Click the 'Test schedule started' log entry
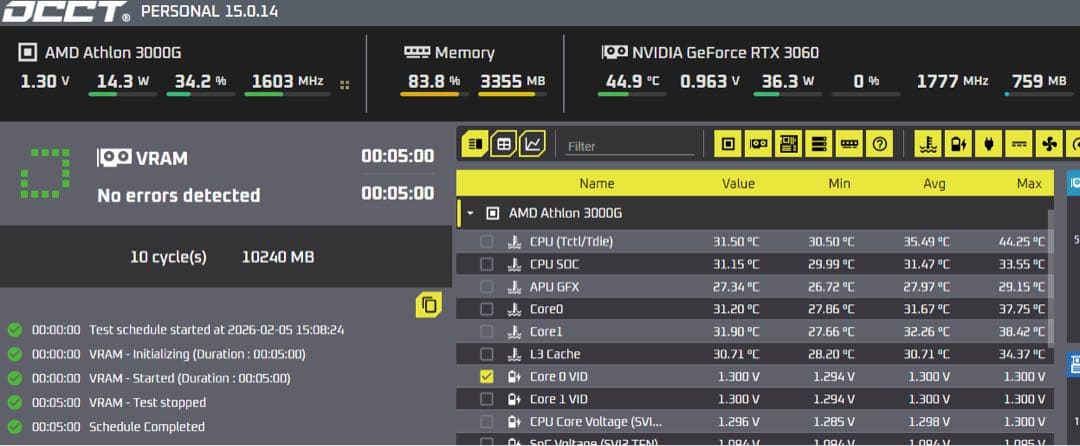 pos(216,330)
